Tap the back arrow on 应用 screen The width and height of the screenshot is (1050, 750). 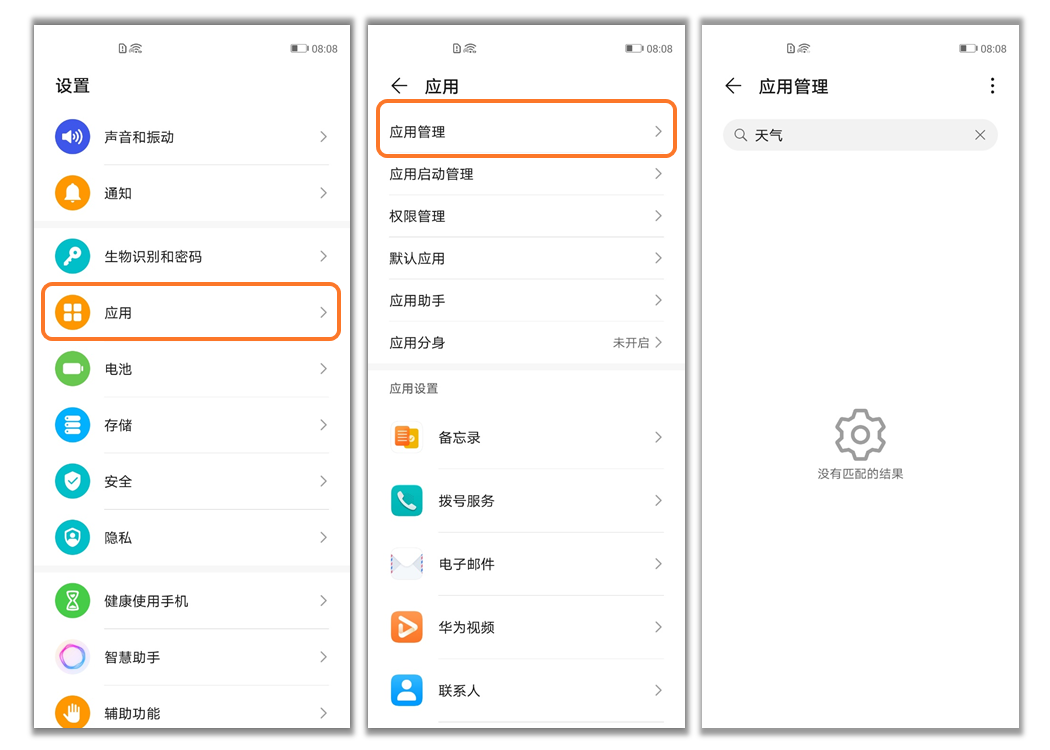(x=398, y=86)
